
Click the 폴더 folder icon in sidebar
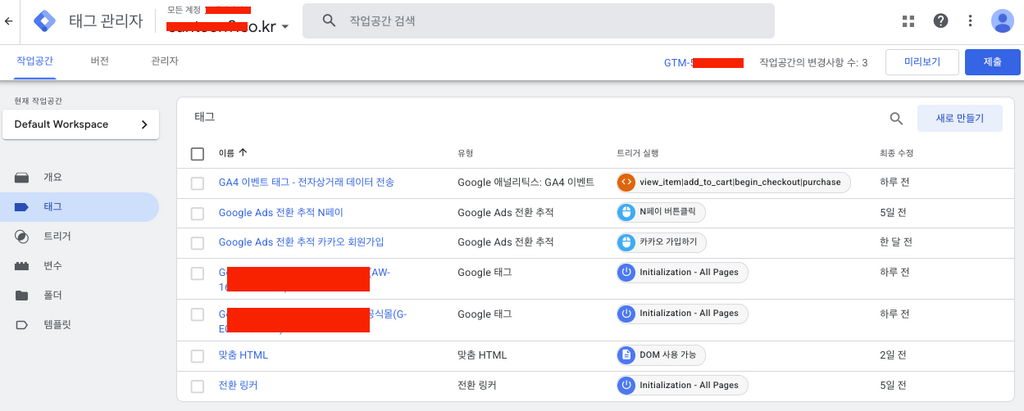22,295
